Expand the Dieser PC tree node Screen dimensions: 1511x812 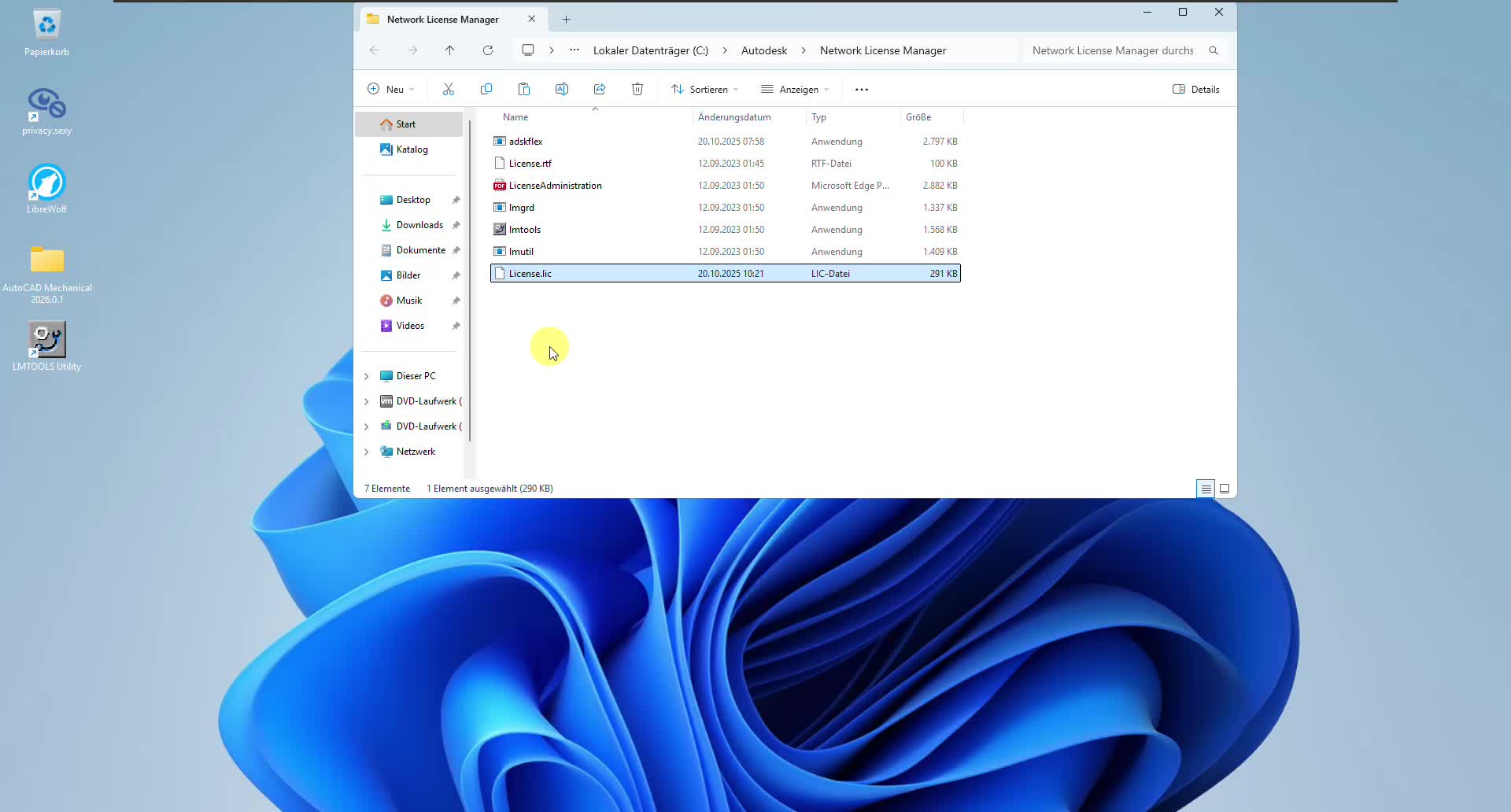tap(367, 376)
